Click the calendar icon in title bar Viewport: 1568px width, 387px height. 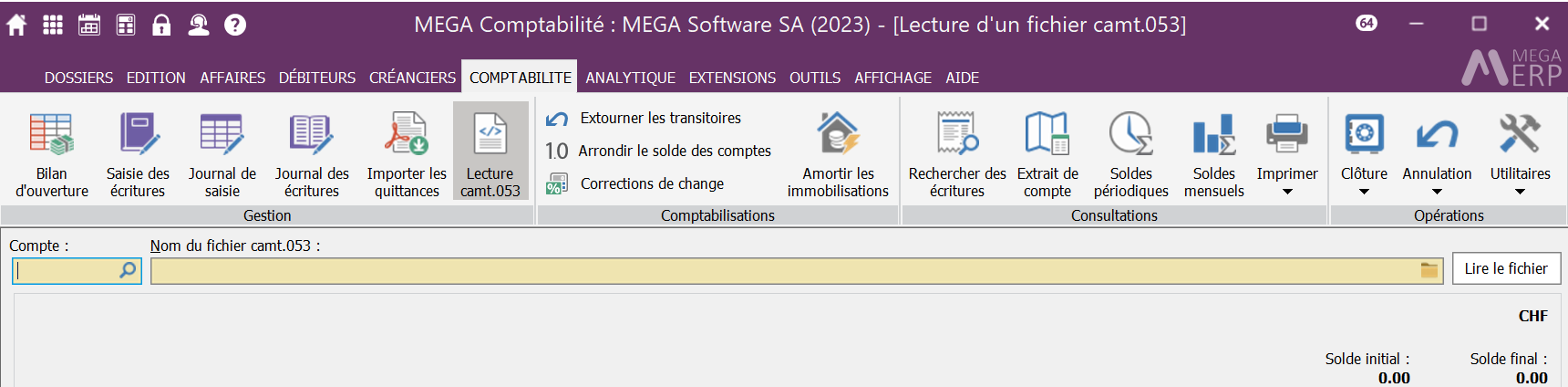(x=89, y=25)
